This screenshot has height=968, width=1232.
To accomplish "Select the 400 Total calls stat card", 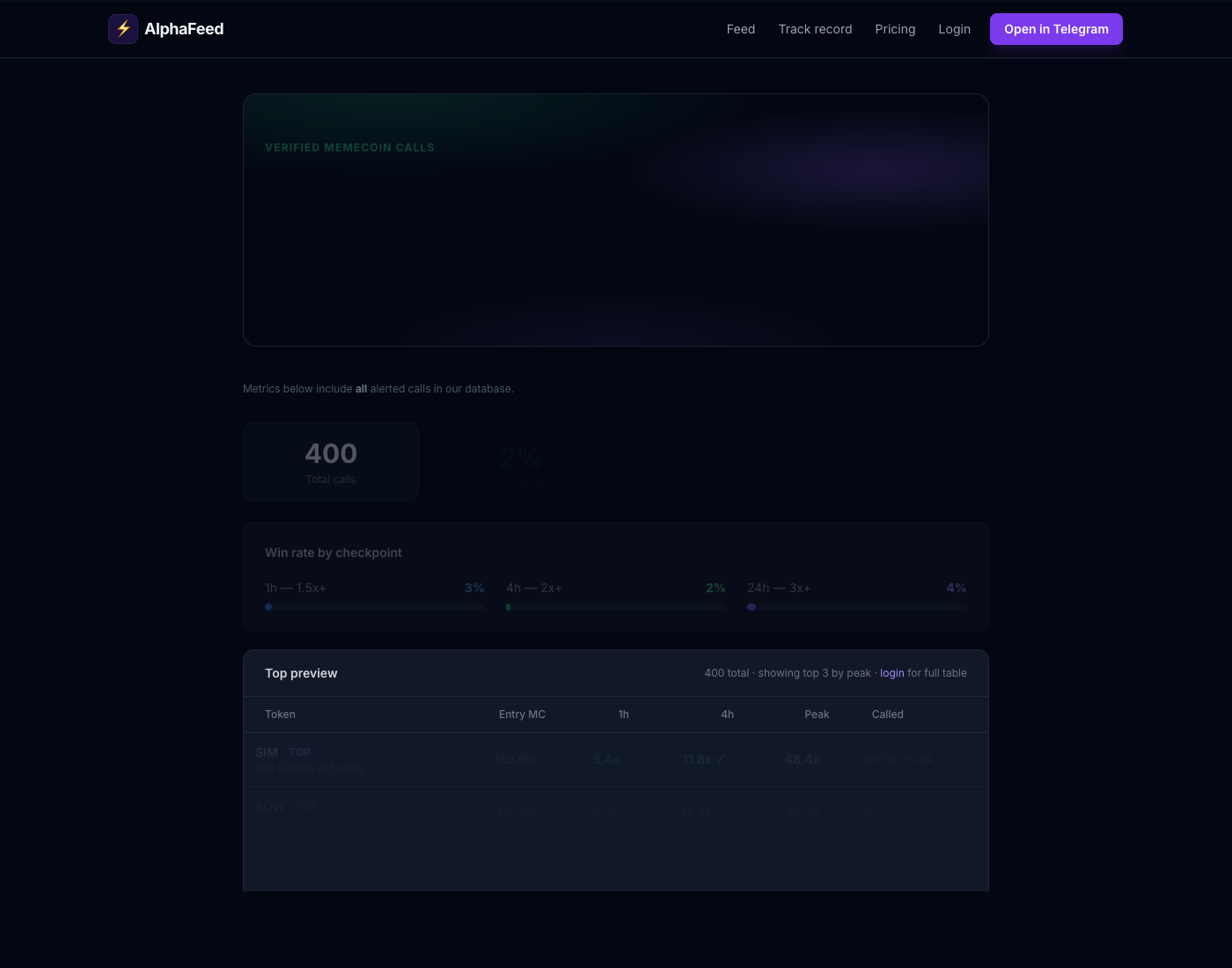I will point(331,462).
